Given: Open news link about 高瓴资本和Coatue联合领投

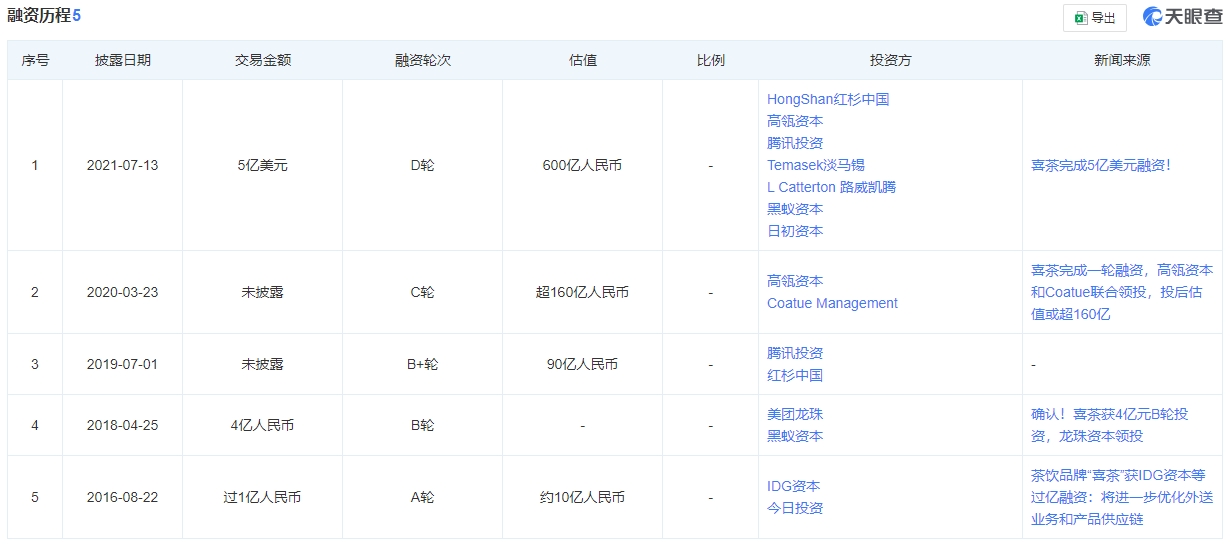Looking at the screenshot, I should tap(1122, 292).
